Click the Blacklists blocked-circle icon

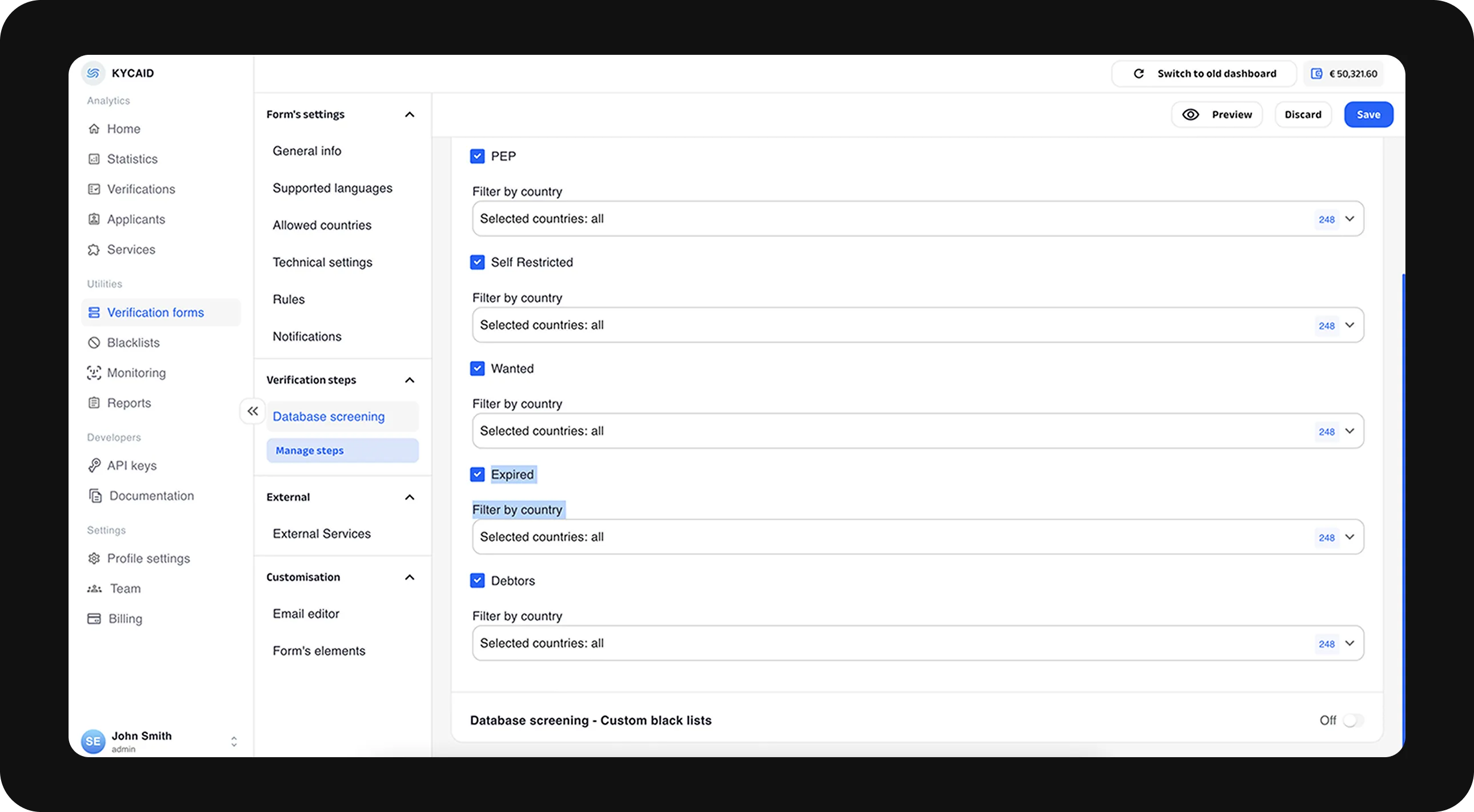(x=94, y=343)
